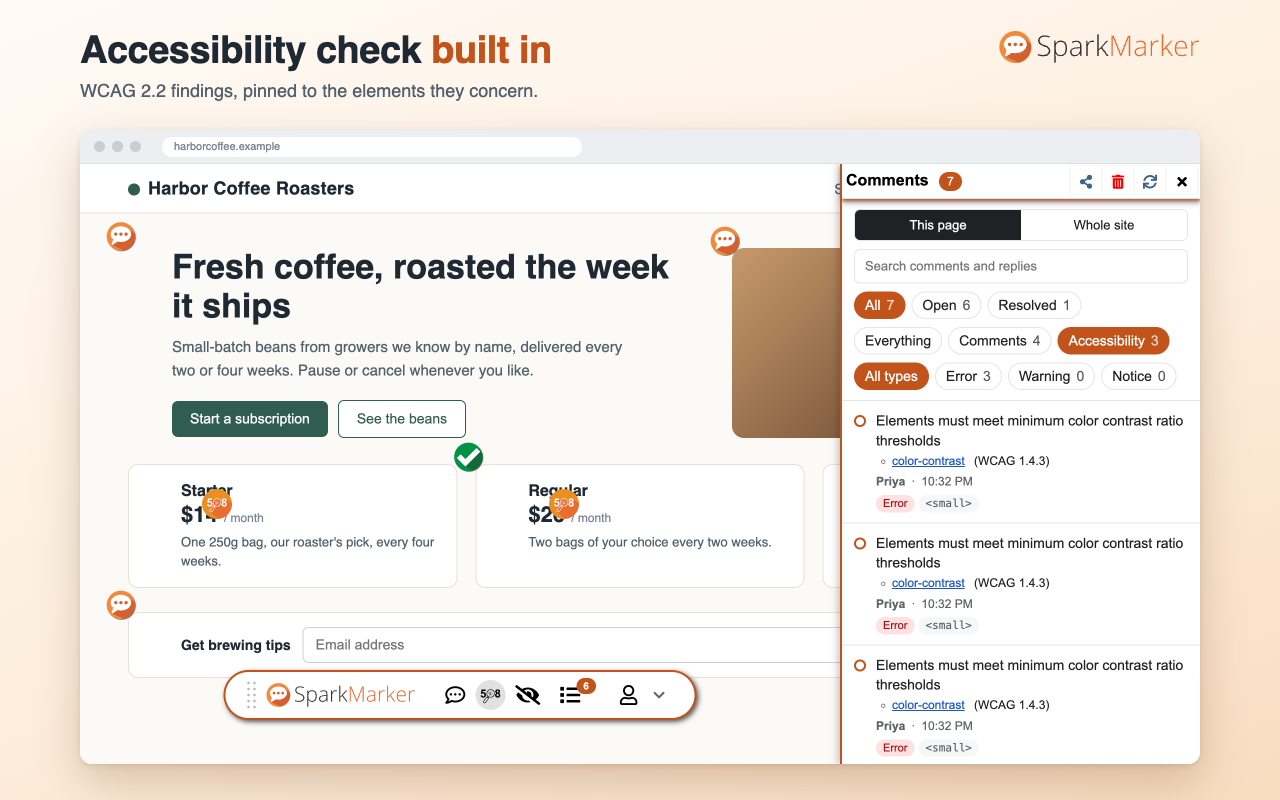Click the refresh icon in Comments header
The height and width of the screenshot is (800, 1280).
pyautogui.click(x=1150, y=181)
